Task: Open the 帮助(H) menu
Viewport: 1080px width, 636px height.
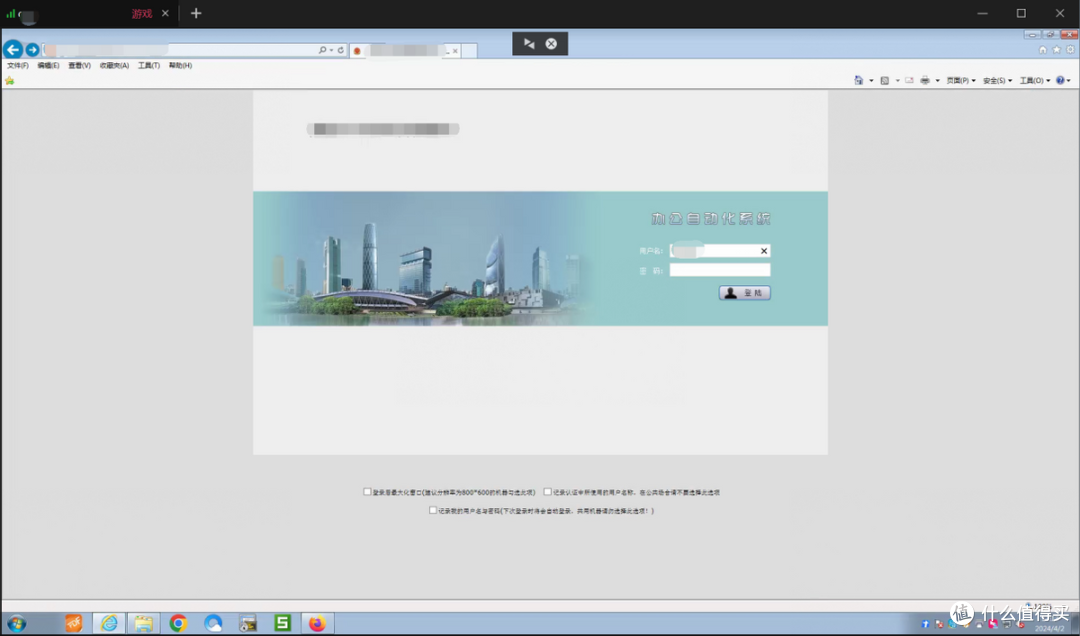Action: [180, 65]
